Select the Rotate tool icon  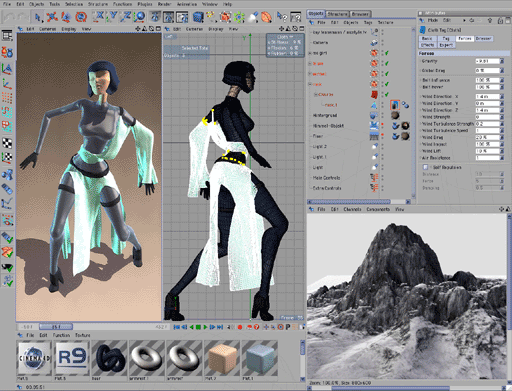[81, 17]
